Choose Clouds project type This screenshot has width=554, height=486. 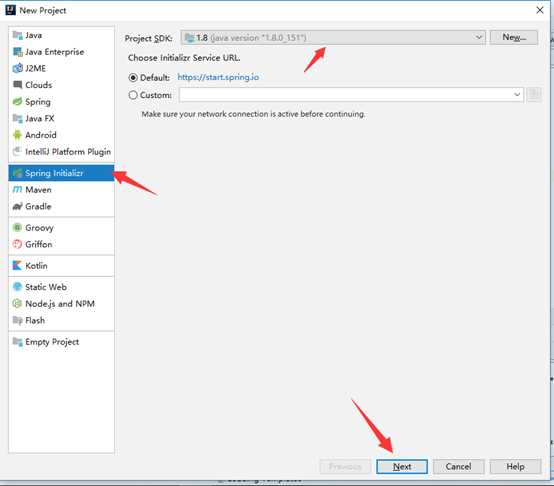click(61, 85)
